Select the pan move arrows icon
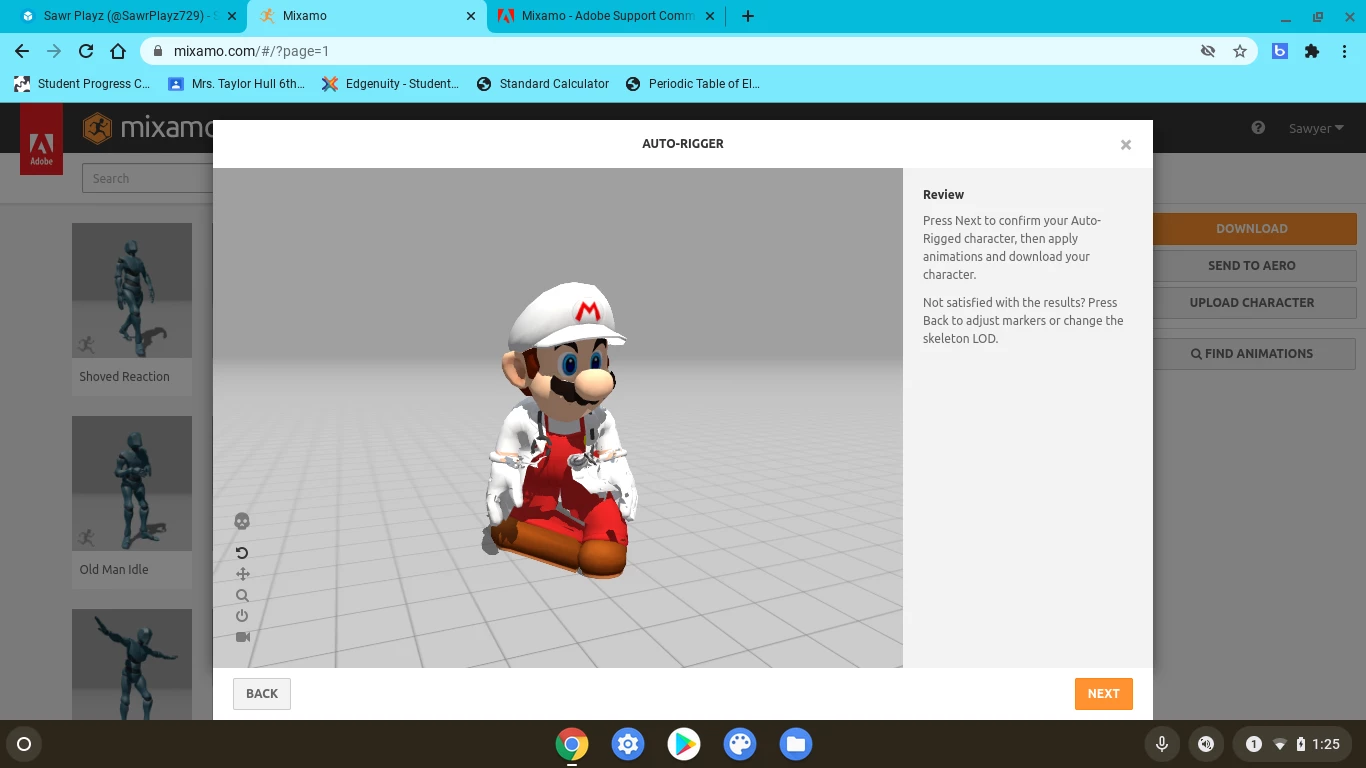The width and height of the screenshot is (1366, 768). click(x=242, y=574)
